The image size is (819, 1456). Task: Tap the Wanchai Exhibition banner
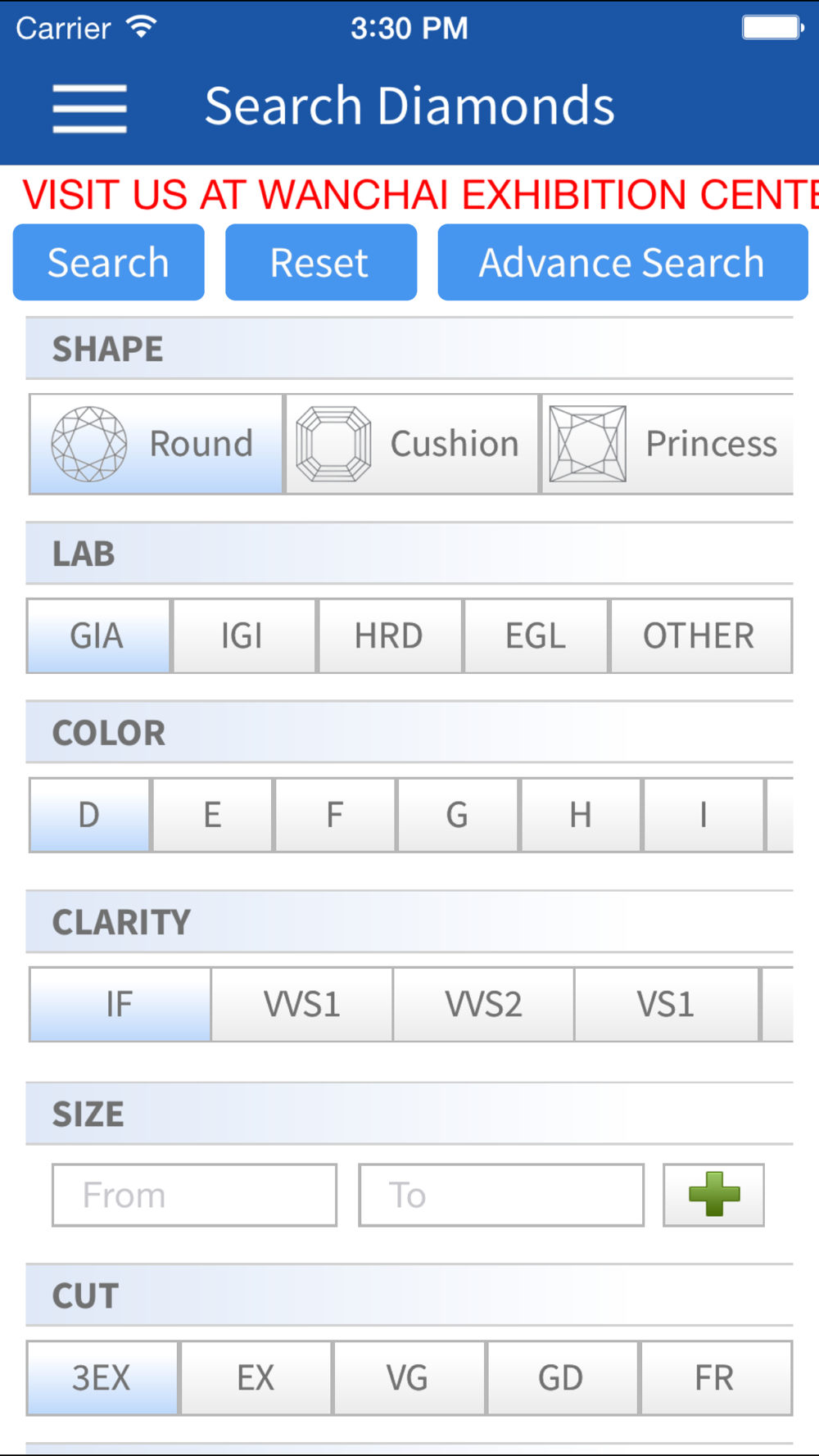point(420,195)
